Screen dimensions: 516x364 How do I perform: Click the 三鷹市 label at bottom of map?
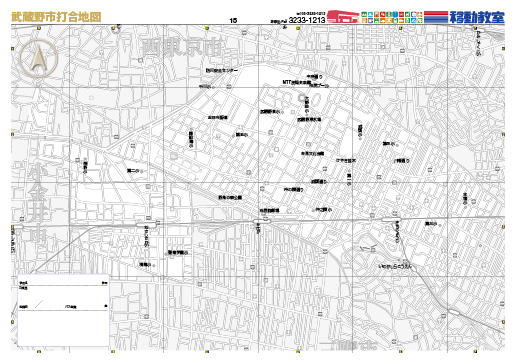354,345
